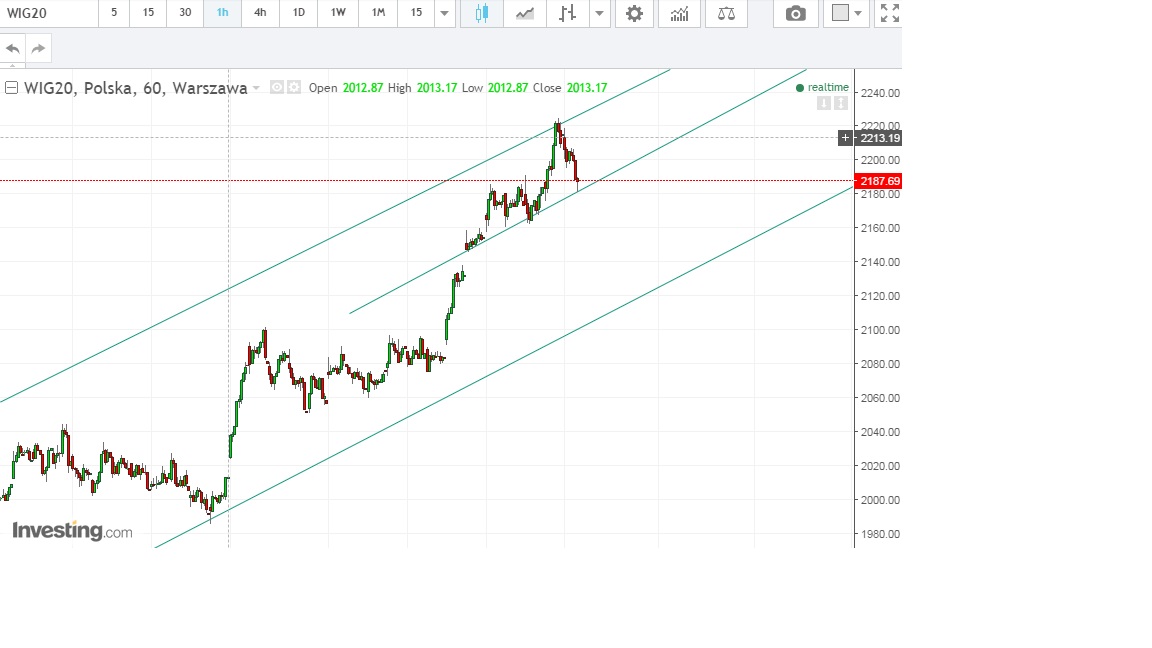Click the High 2013.17 value
This screenshot has height=648, width=1152.
[x=437, y=87]
